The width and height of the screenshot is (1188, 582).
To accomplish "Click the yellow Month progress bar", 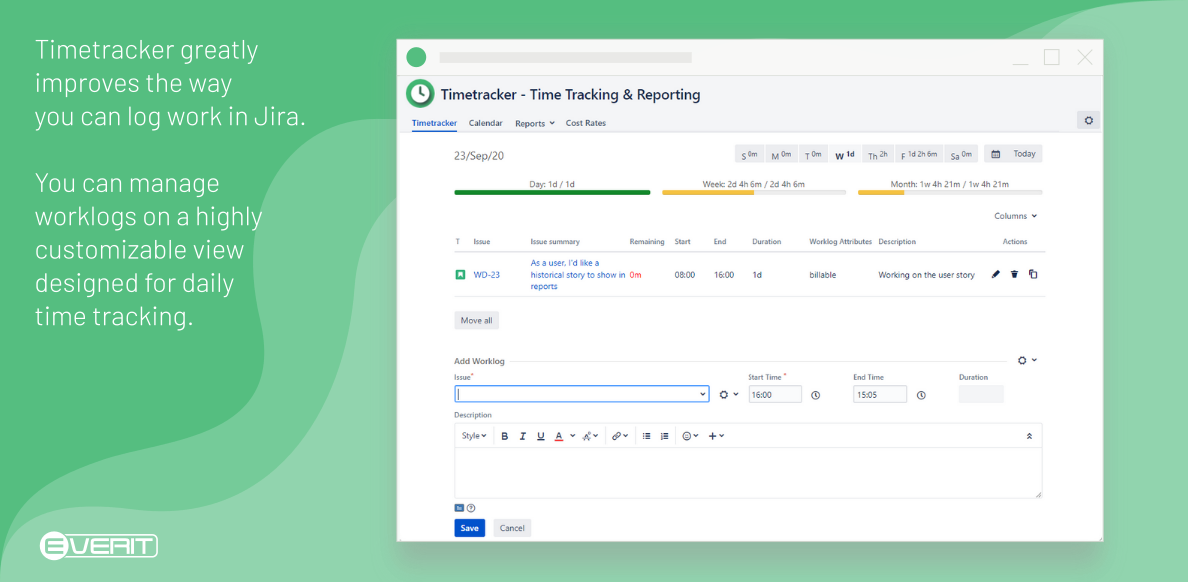I will (950, 192).
